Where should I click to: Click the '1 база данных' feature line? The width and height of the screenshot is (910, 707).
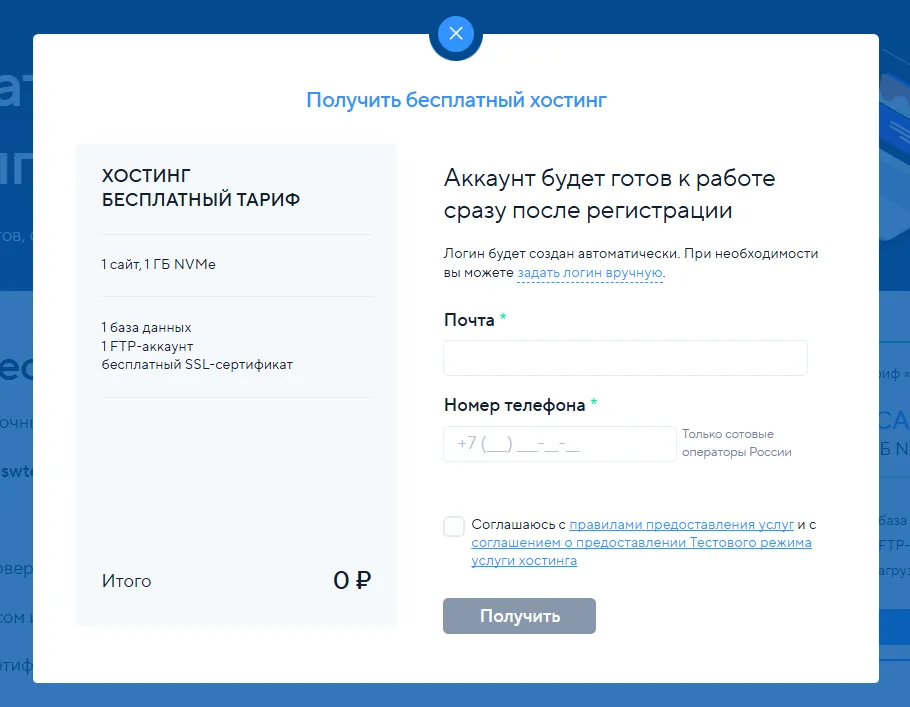146,327
